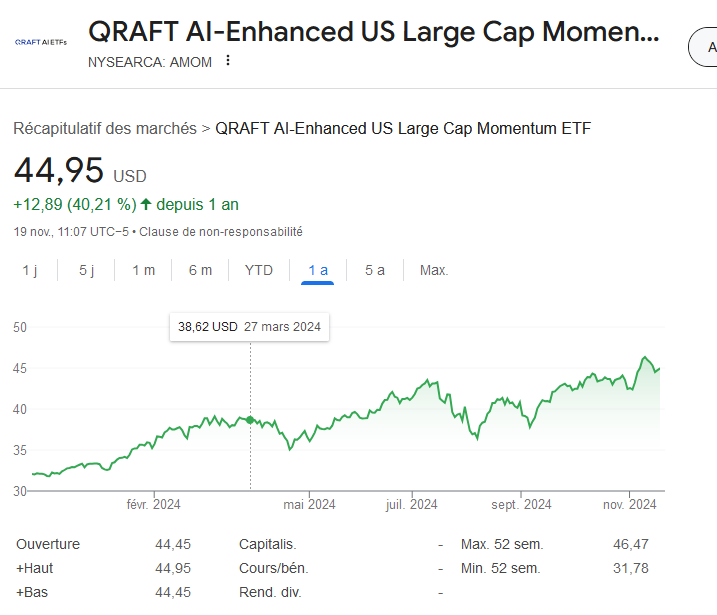Show the 5 a chart range
Viewport: 717px width, 615px height.
click(375, 270)
